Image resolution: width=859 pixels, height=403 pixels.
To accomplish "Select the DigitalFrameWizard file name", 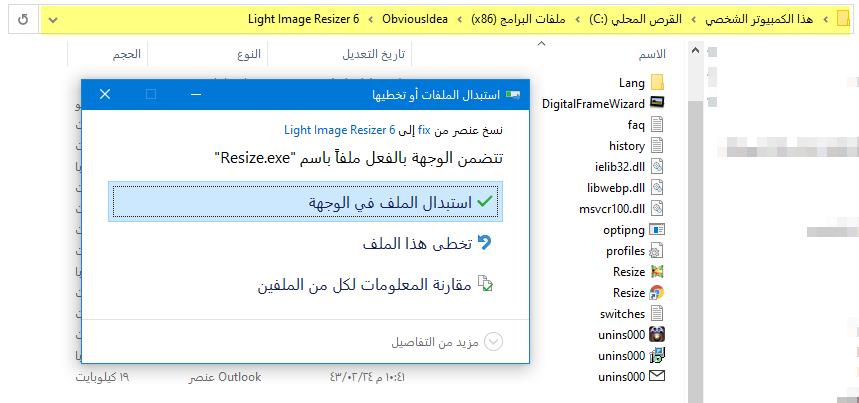I will [593, 103].
